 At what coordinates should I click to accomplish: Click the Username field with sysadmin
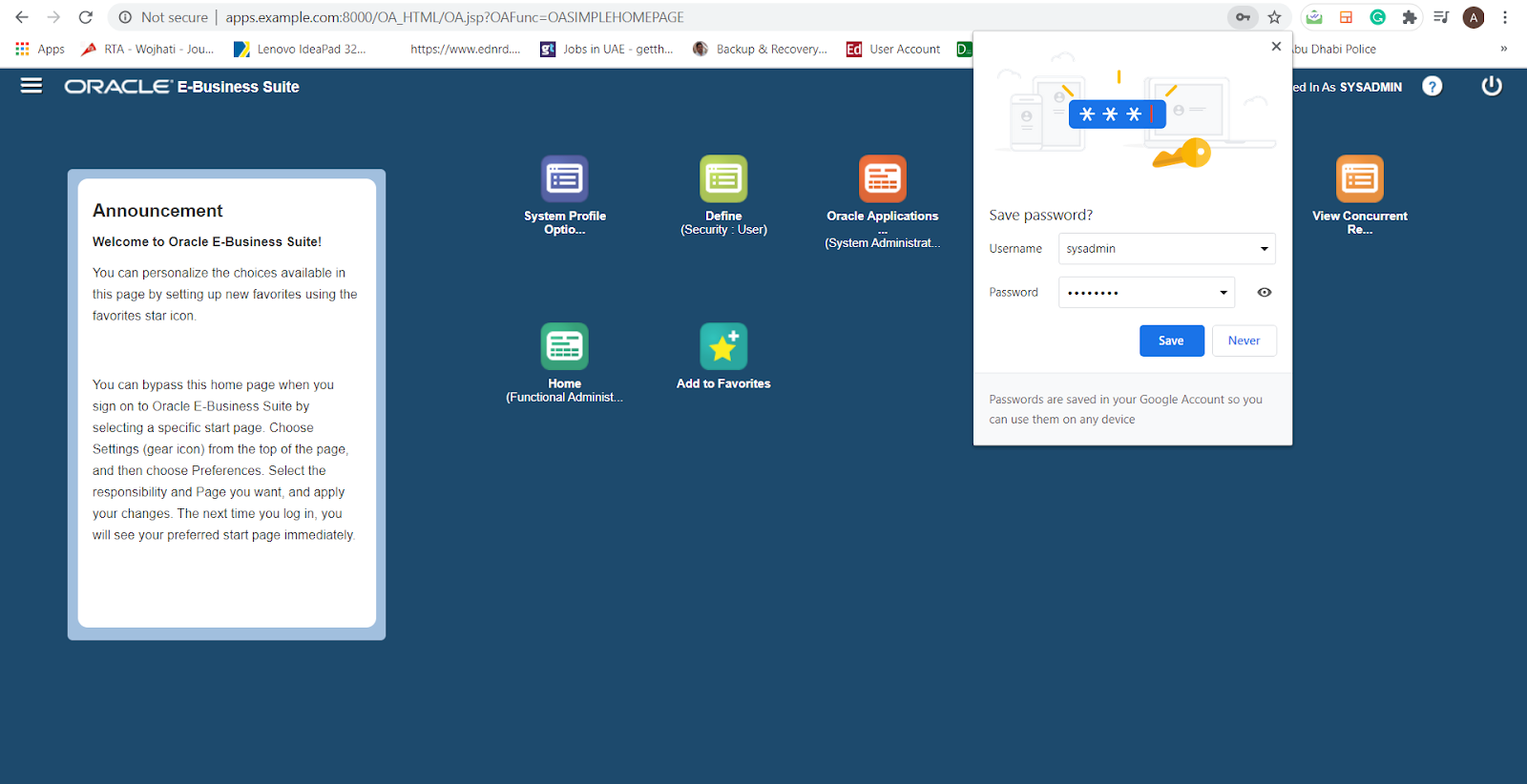click(x=1166, y=249)
